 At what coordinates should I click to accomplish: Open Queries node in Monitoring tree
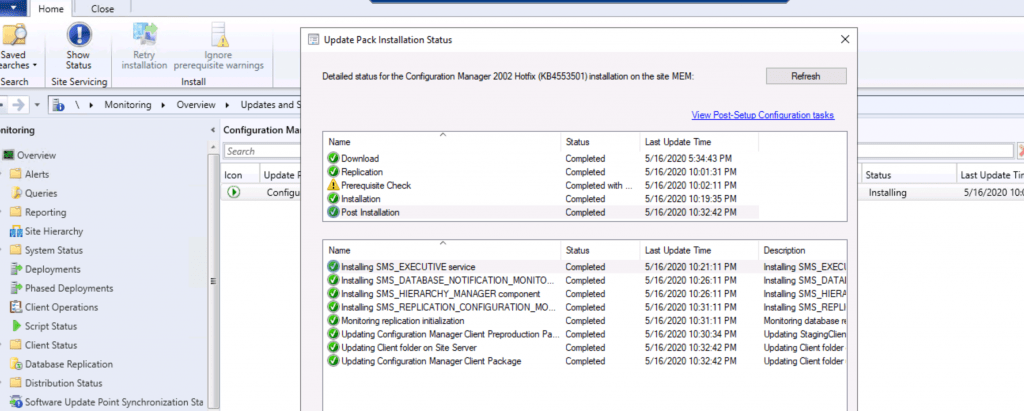point(33,193)
